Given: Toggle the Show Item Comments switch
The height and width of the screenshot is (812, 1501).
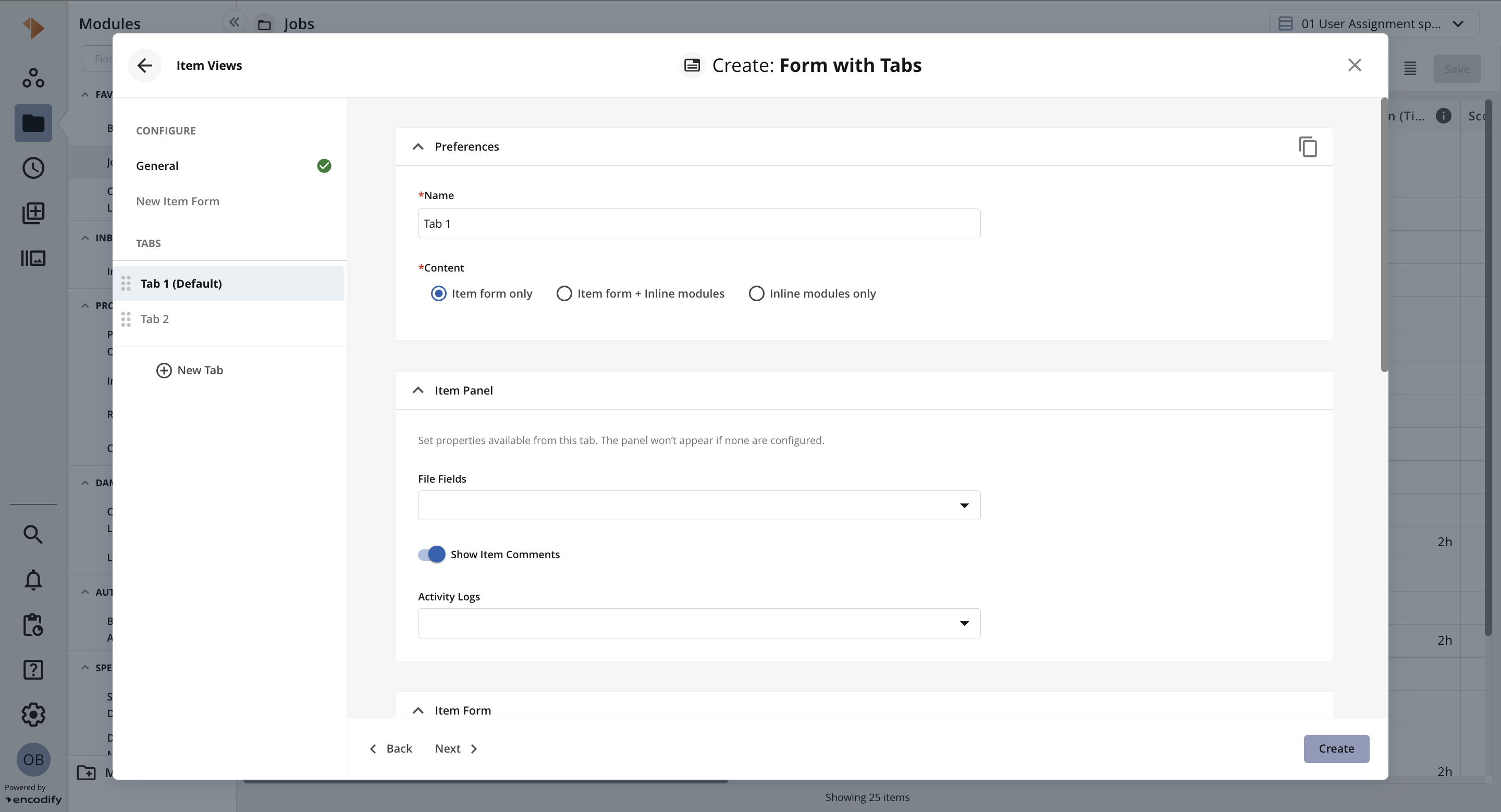Looking at the screenshot, I should [x=432, y=555].
